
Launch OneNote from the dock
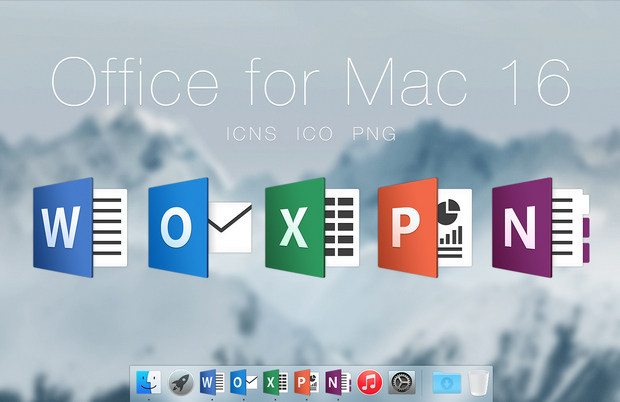pos(338,382)
